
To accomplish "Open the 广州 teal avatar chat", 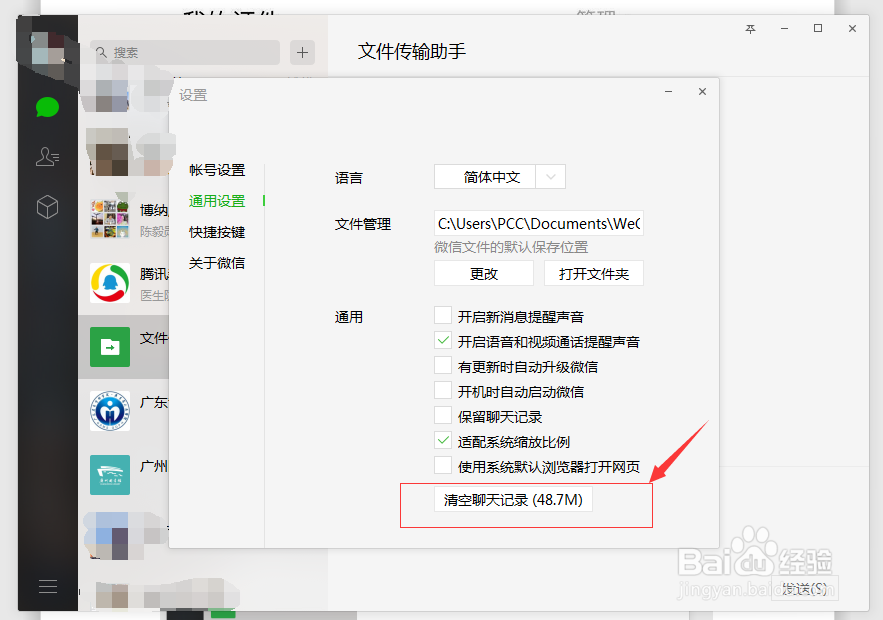I will click(110, 475).
